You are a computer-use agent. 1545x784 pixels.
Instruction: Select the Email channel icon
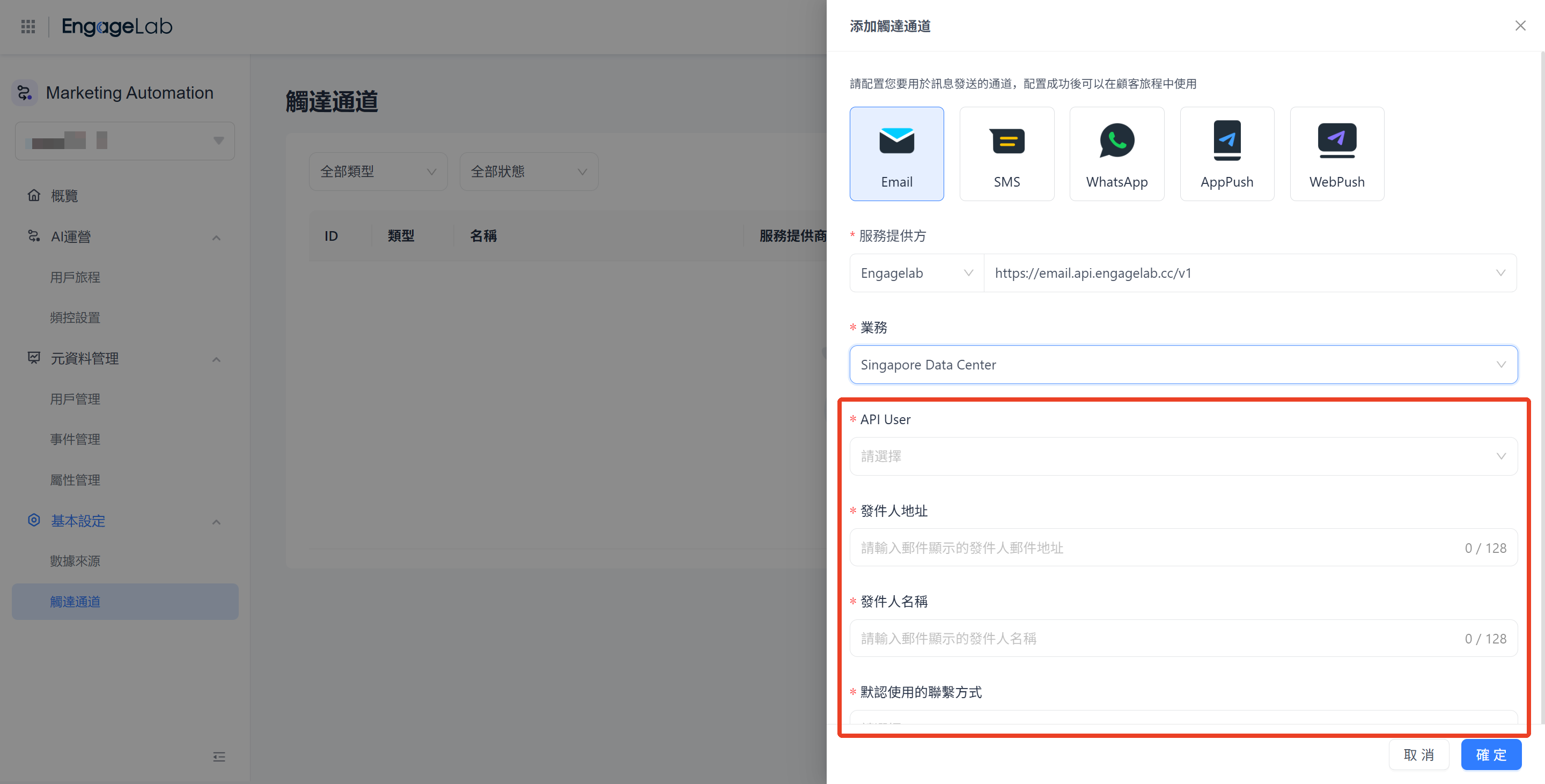896,153
